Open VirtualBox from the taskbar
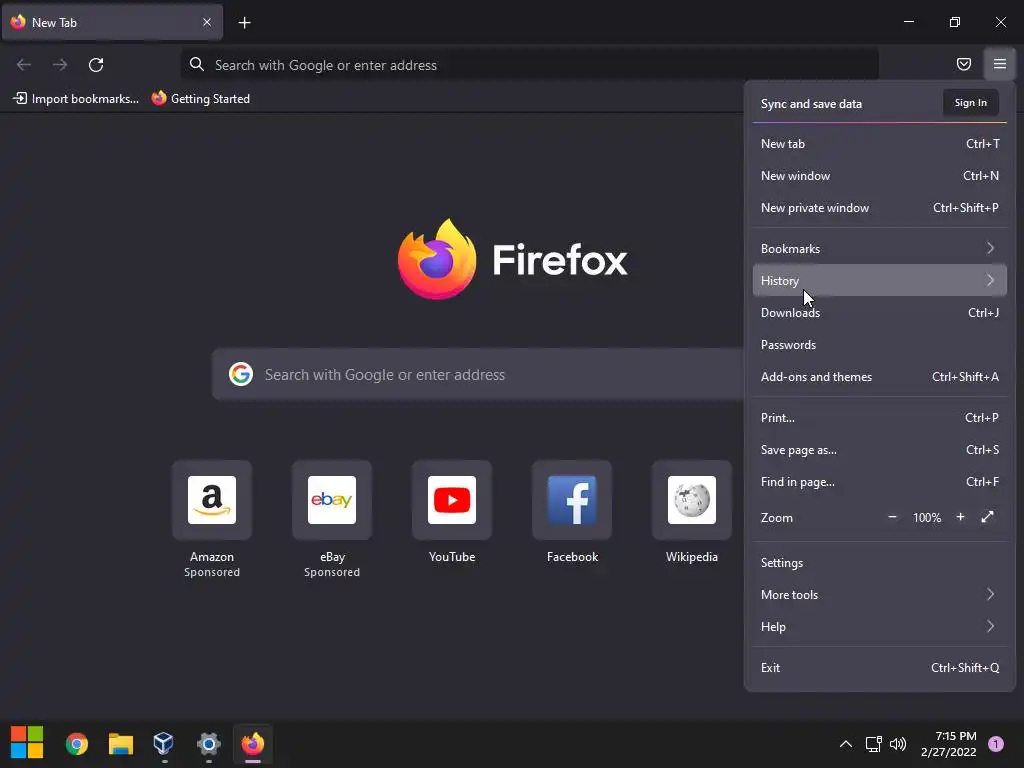Screen dimensions: 1024x768 [163, 744]
